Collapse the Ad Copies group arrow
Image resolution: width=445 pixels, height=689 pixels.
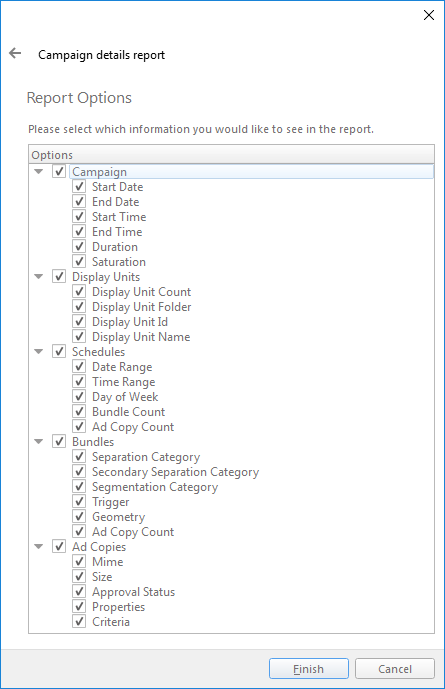point(39,547)
